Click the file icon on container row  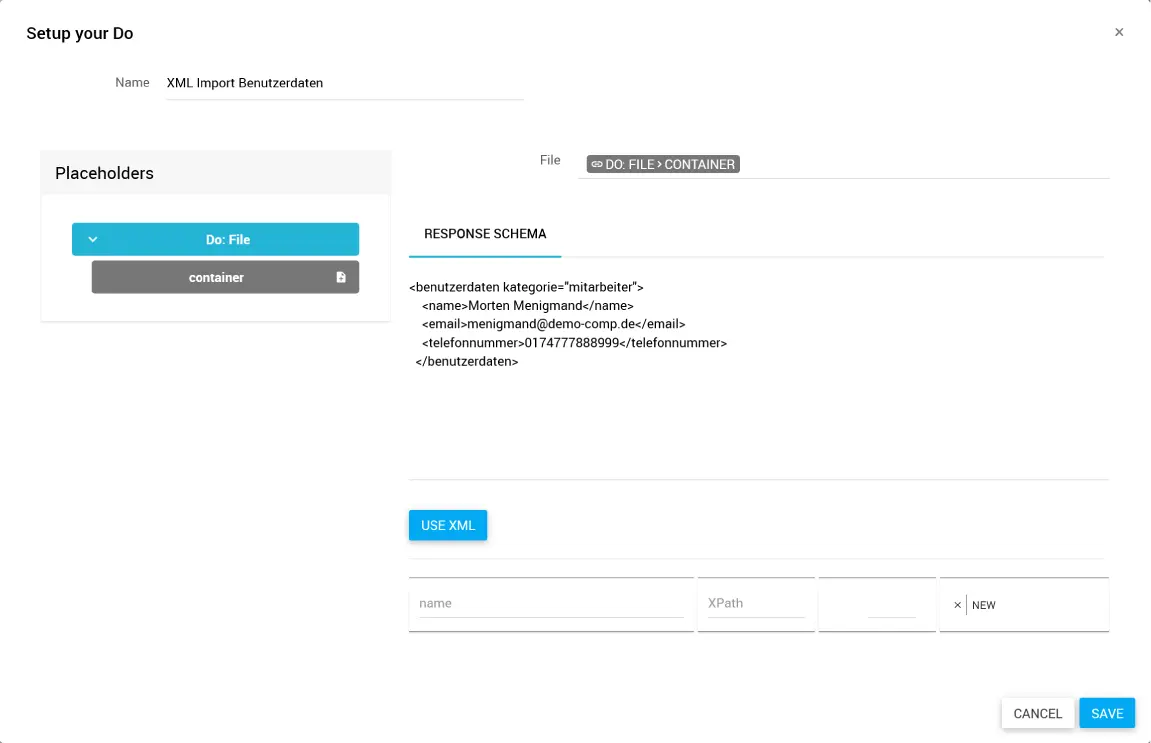[341, 278]
